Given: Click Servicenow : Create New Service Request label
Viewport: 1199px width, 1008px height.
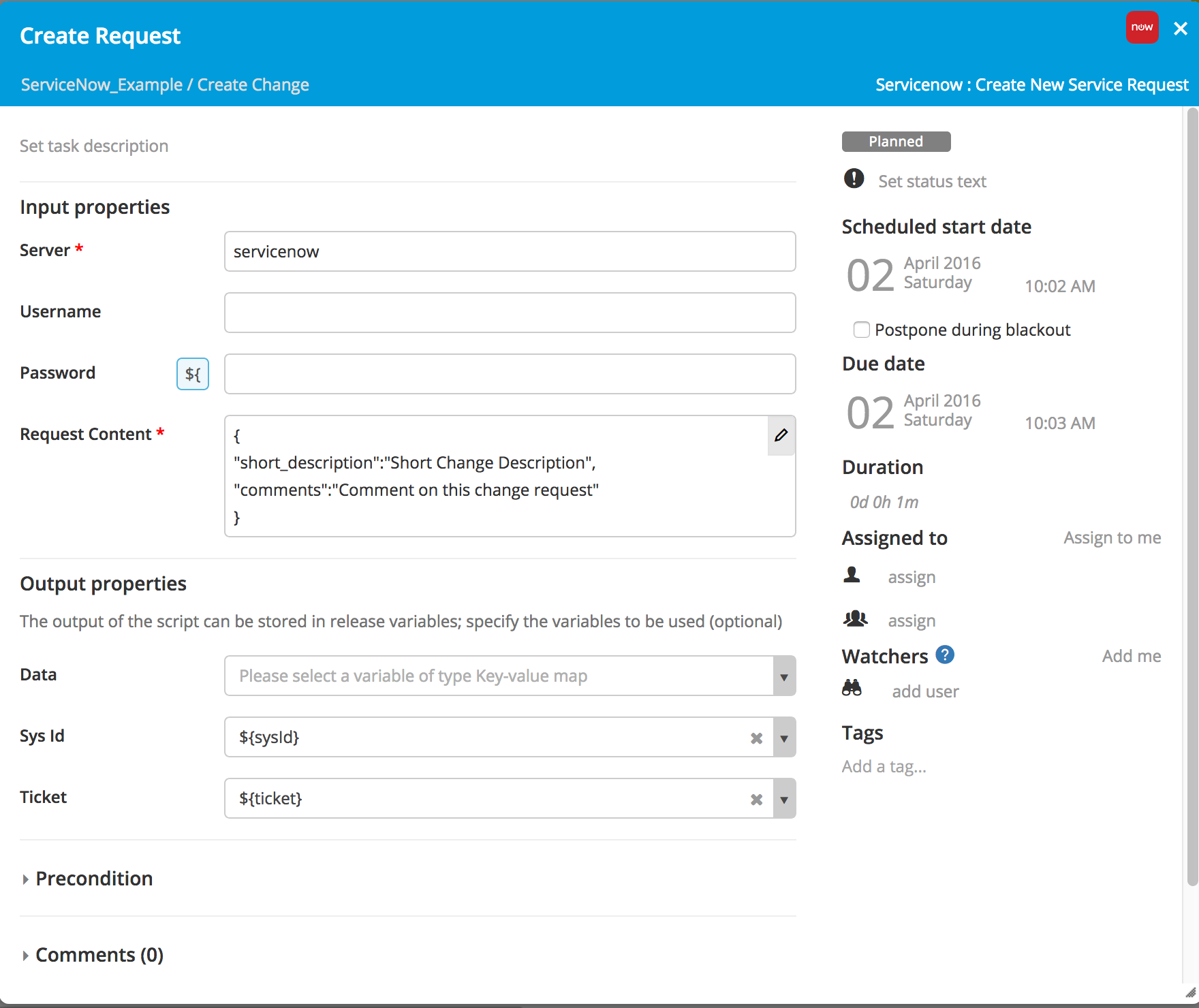Looking at the screenshot, I should tap(1032, 84).
